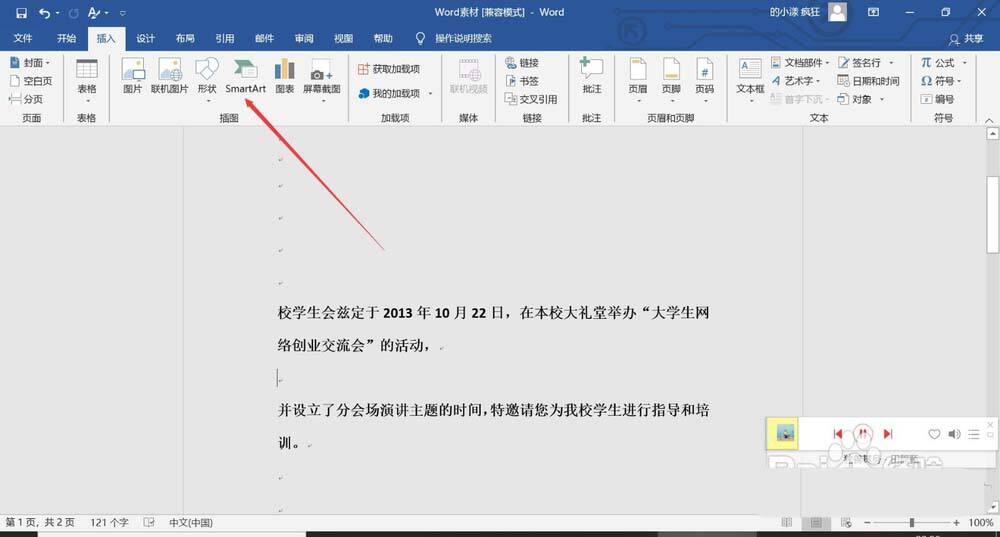Click the Save icon in quick access toolbar
Viewport: 1000px width, 537px height.
coord(21,13)
